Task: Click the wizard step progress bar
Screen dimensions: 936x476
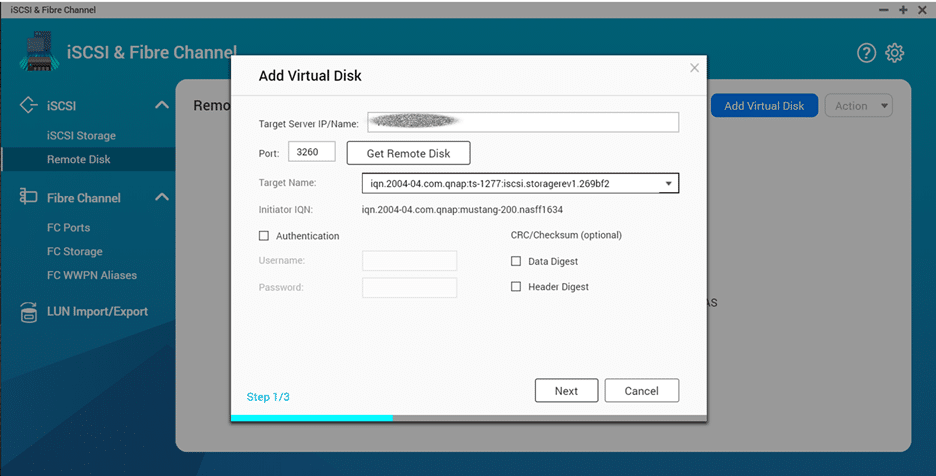Action: tap(469, 418)
